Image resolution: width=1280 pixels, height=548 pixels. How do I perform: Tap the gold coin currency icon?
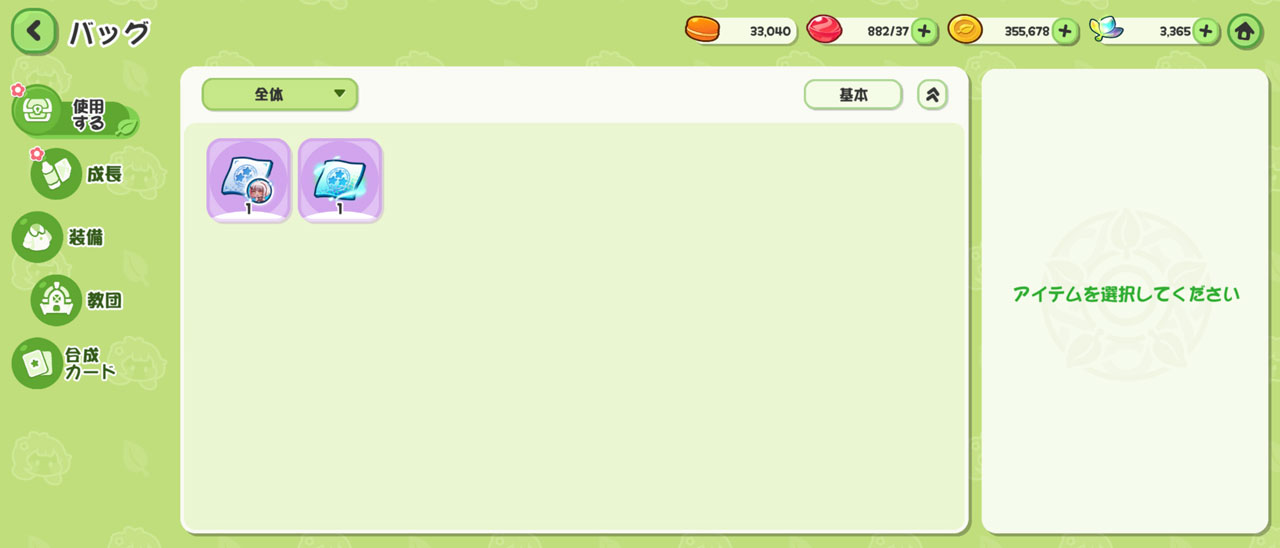click(x=965, y=30)
